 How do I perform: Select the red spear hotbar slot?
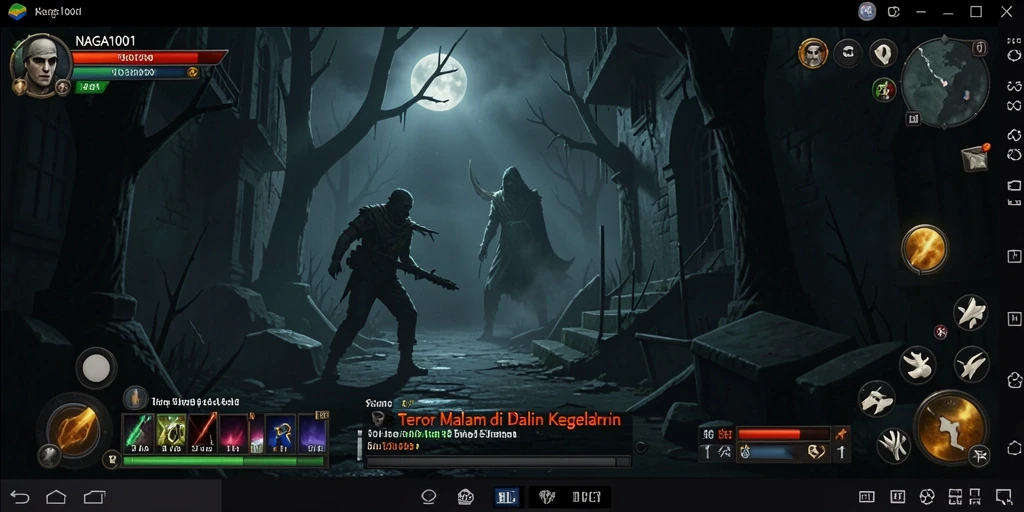click(x=202, y=432)
